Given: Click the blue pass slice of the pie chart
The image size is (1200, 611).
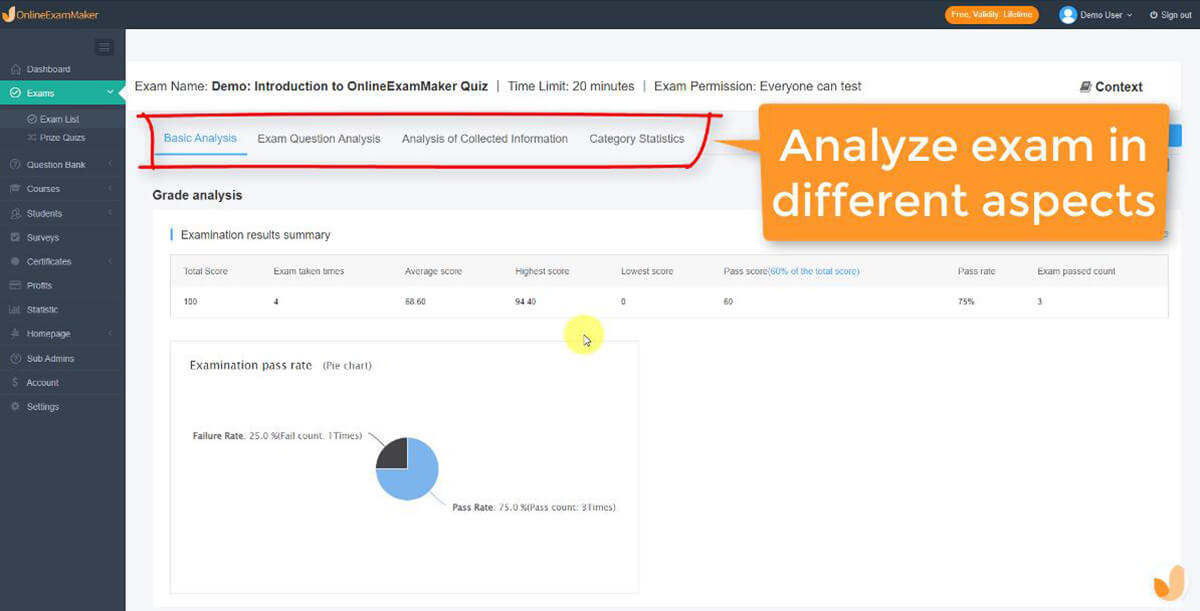Looking at the screenshot, I should point(414,477).
